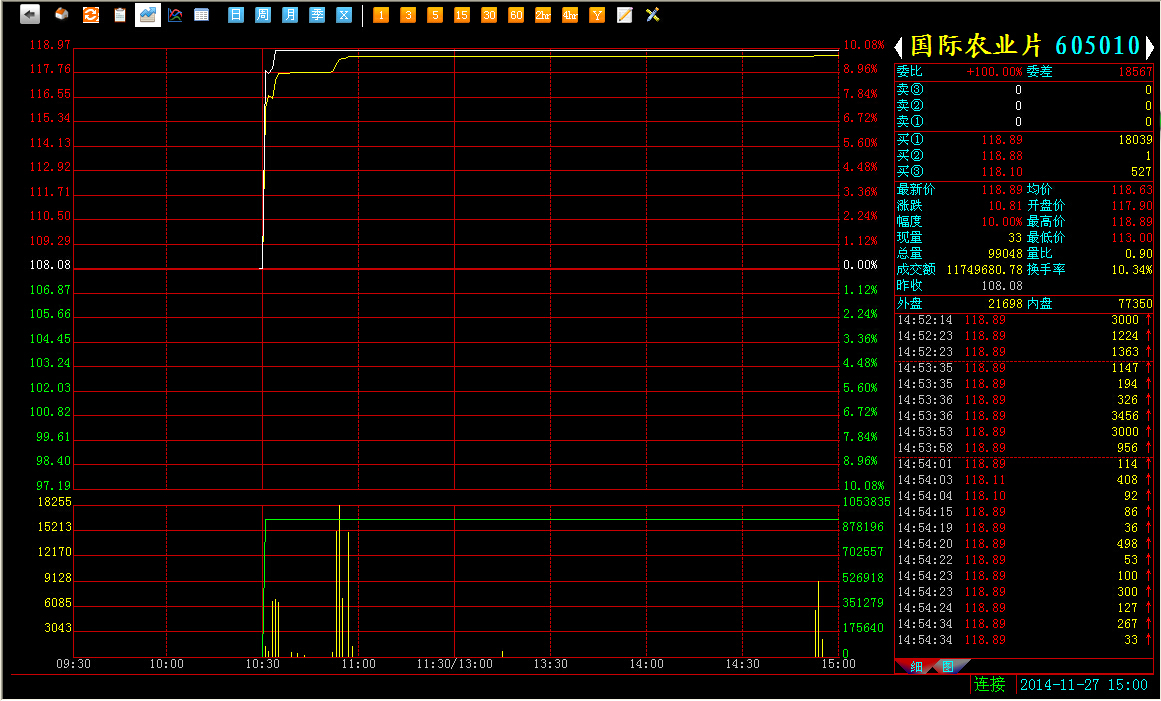Click the 委差 18567 value
Image resolution: width=1161 pixels, height=701 pixels.
point(1135,72)
